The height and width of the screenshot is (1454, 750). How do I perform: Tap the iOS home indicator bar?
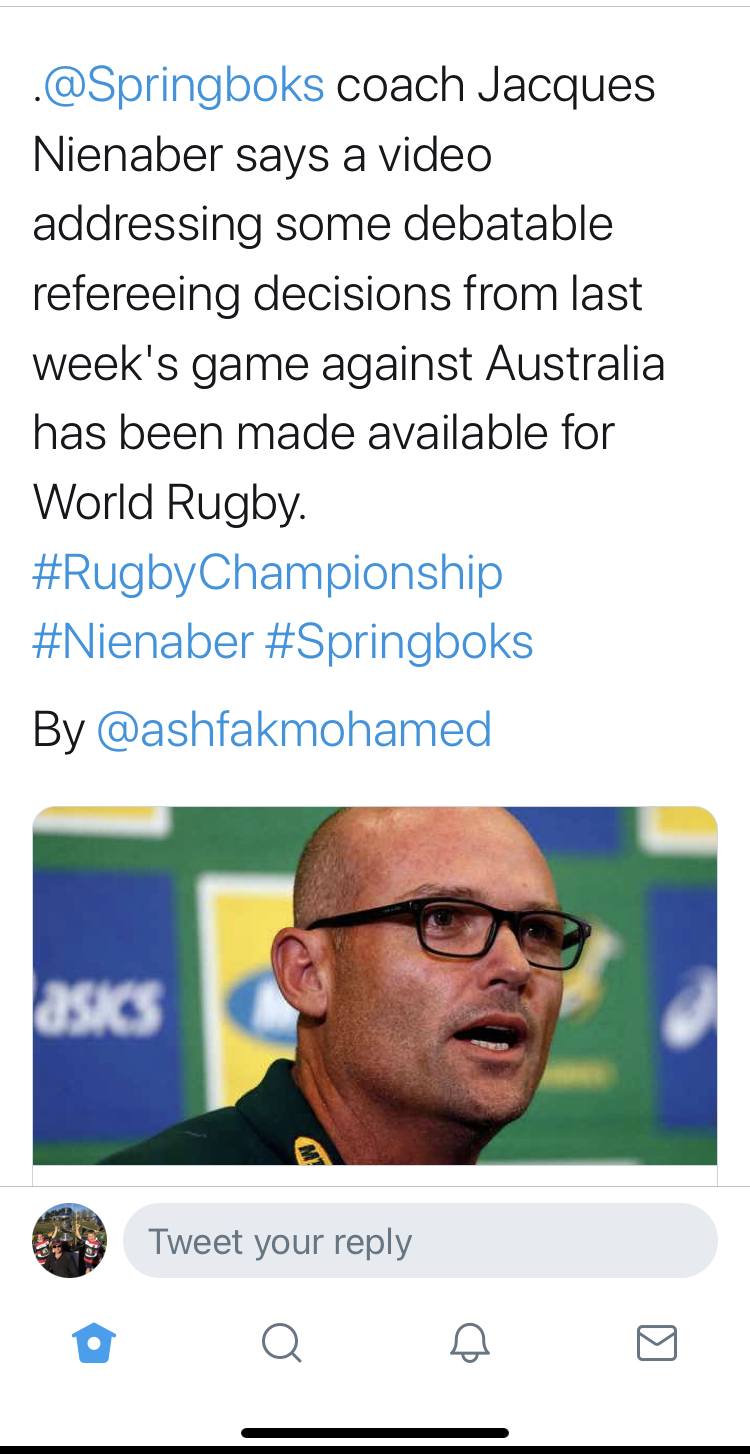[375, 1433]
